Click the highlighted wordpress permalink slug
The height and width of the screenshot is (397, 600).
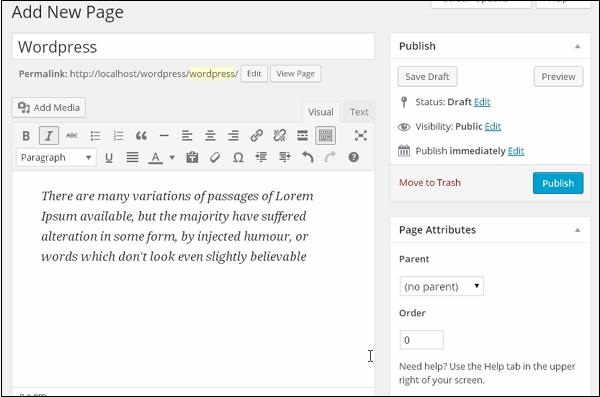[212, 74]
